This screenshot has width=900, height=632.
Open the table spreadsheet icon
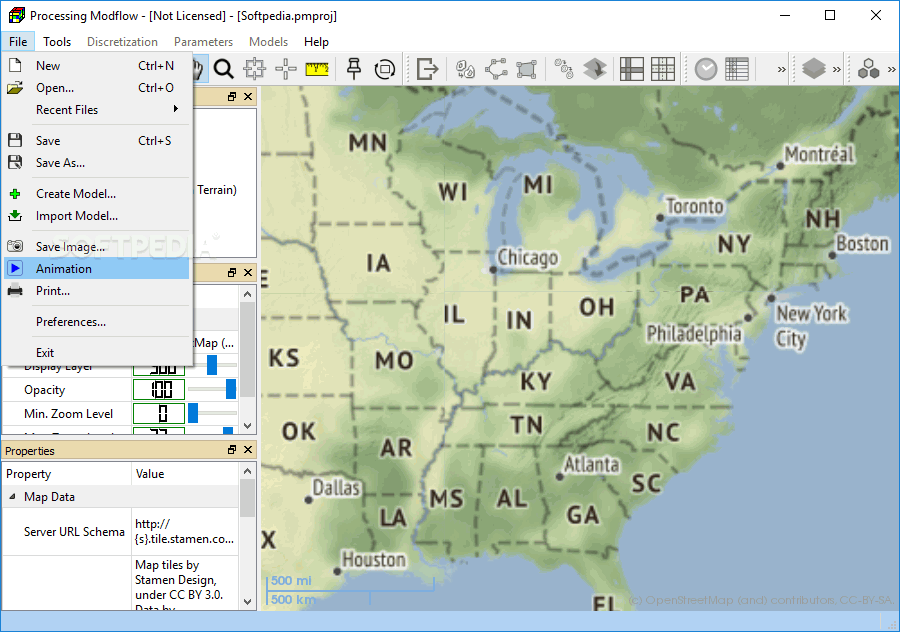pyautogui.click(x=736, y=69)
